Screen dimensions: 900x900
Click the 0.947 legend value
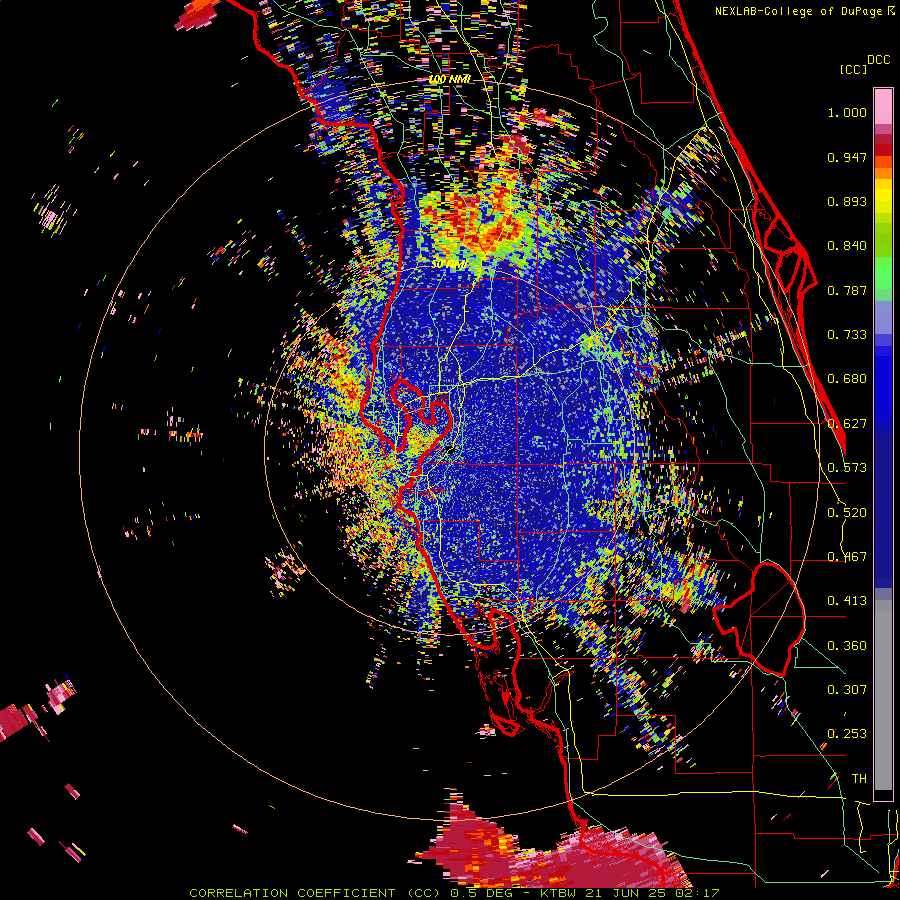[847, 157]
